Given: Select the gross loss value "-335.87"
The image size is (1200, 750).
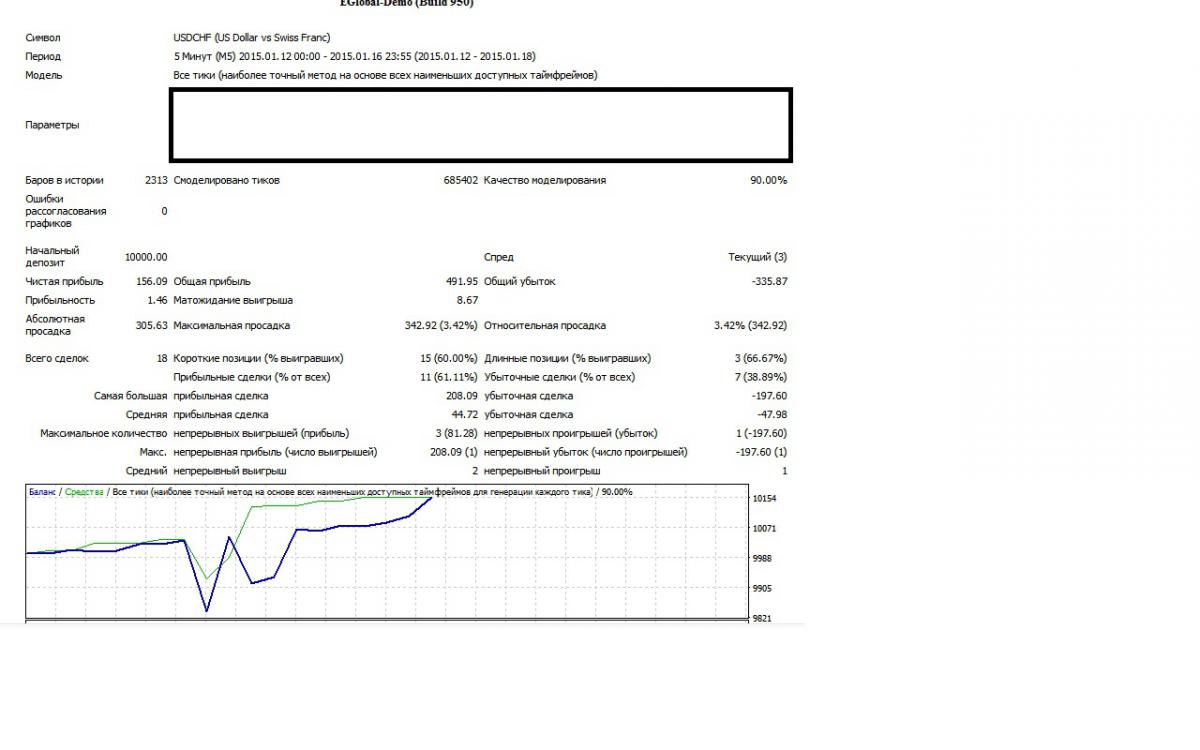Looking at the screenshot, I should [770, 282].
